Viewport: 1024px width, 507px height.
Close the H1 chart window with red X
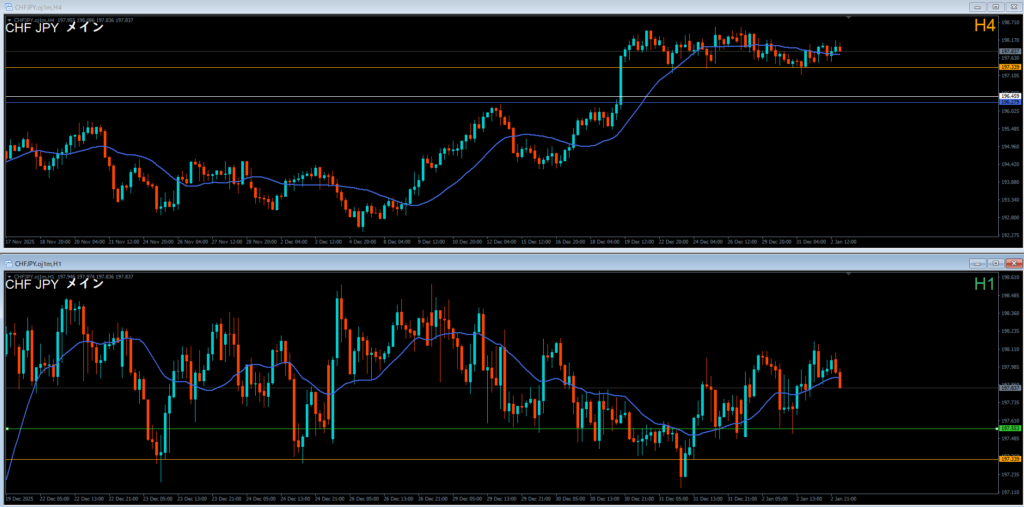[x=1013, y=263]
